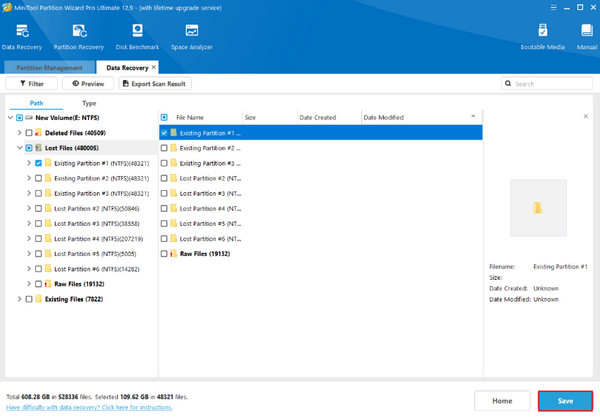Click the folder preview thumbnail

click(x=538, y=208)
